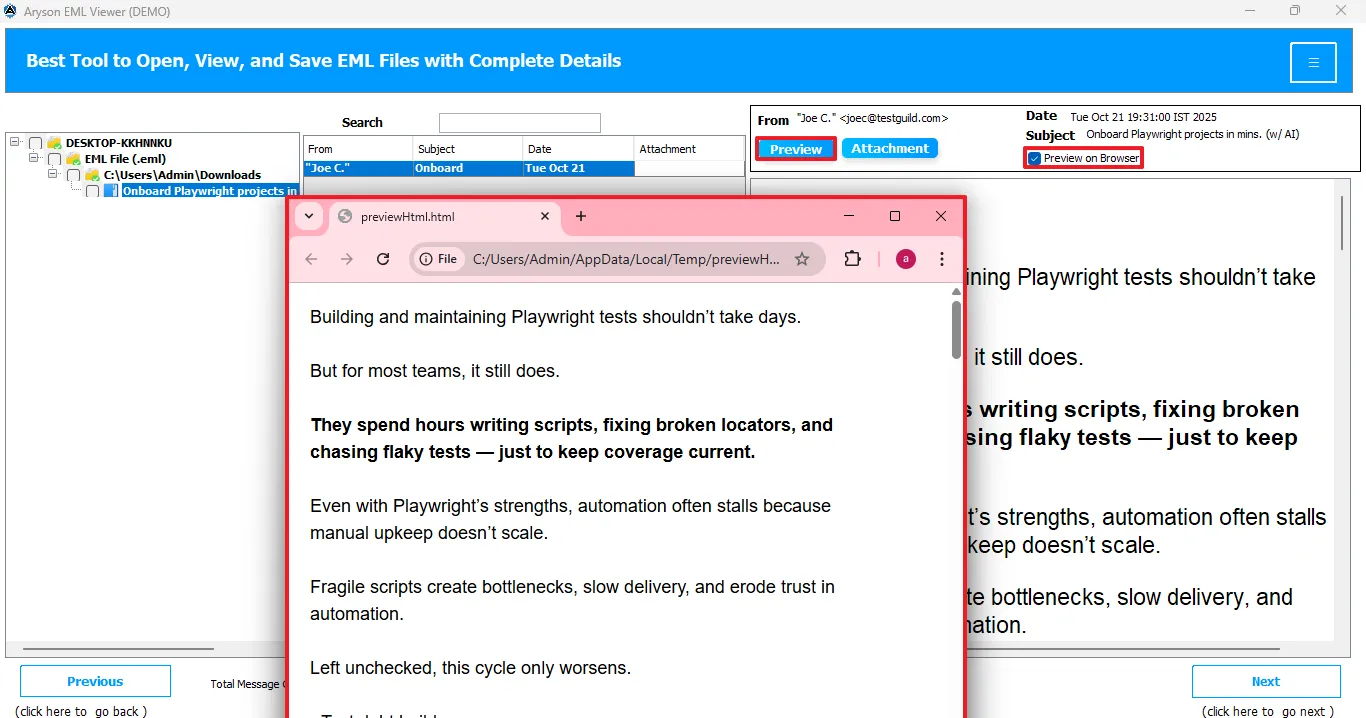Click the Attachment column header
This screenshot has height=718, width=1366.
(688, 149)
